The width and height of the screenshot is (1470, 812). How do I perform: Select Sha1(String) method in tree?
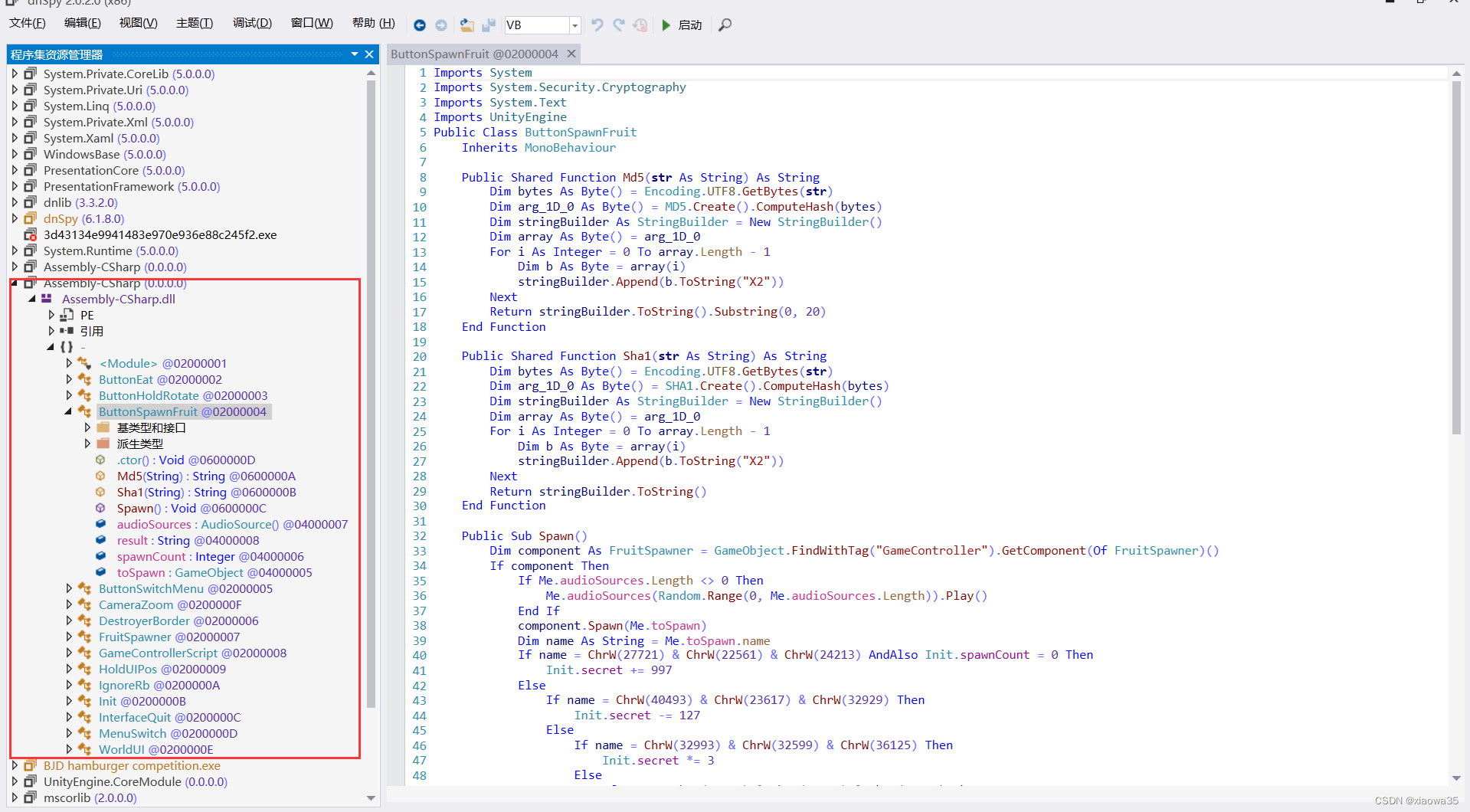coord(206,492)
